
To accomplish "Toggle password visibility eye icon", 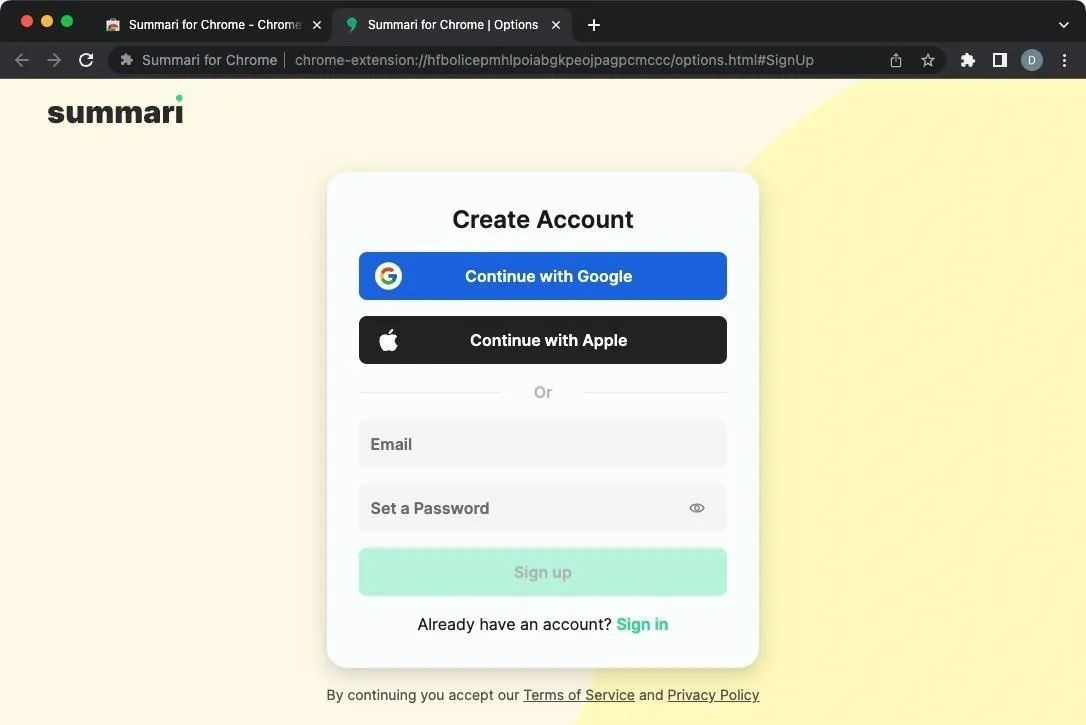I will pyautogui.click(x=697, y=508).
